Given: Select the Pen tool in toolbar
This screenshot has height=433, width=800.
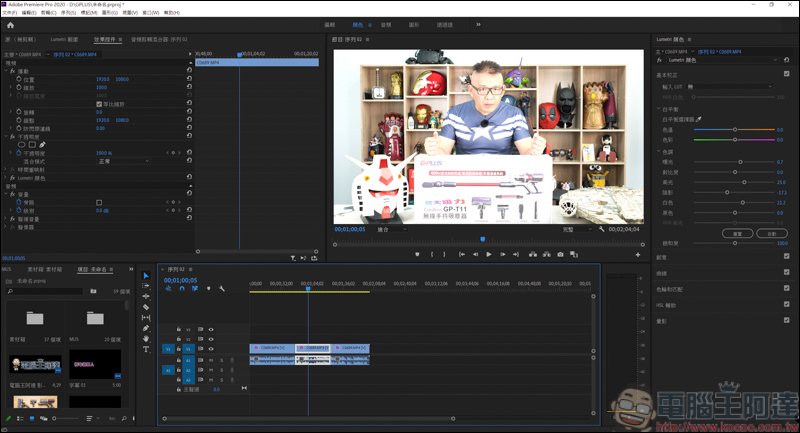Looking at the screenshot, I should tap(146, 328).
